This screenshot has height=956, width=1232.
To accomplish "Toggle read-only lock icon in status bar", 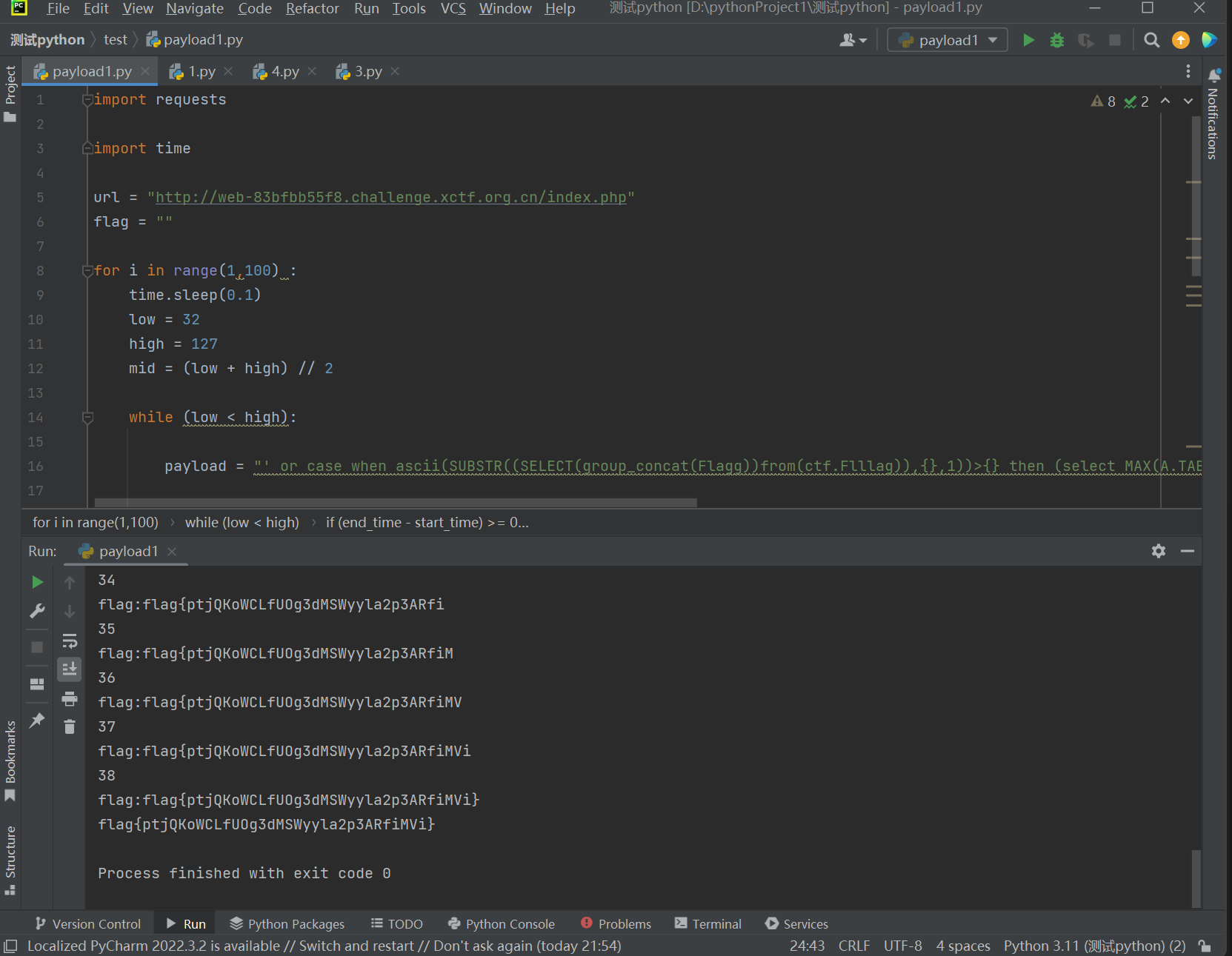I will tap(1205, 946).
